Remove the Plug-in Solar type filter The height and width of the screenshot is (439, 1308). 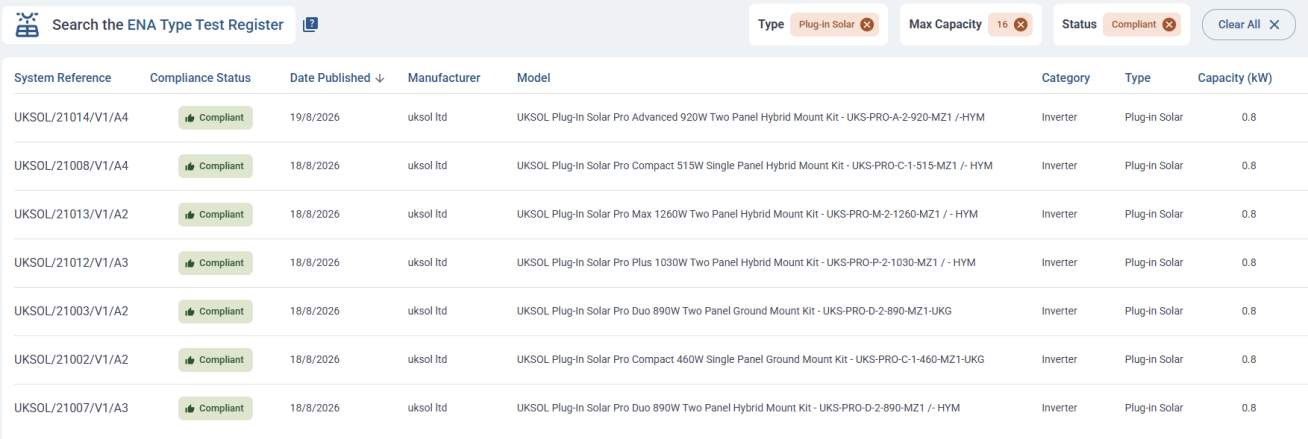tap(867, 25)
